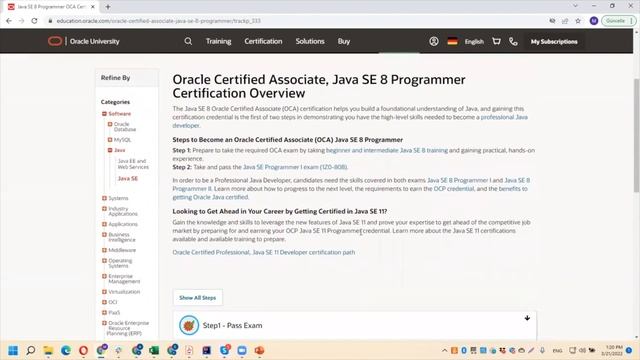Open the Buy menu
This screenshot has height=360, width=640.
point(344,41)
